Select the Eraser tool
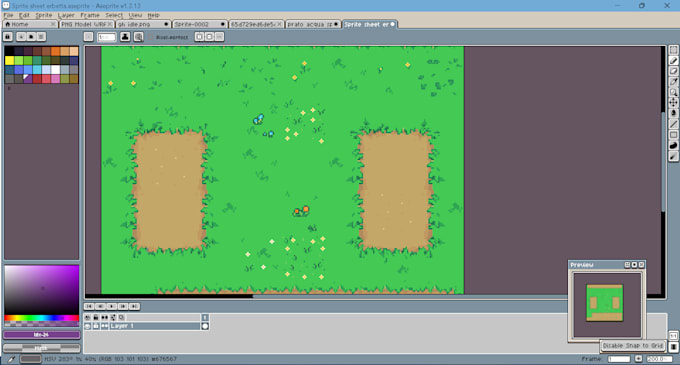This screenshot has width=680, height=365. (673, 71)
